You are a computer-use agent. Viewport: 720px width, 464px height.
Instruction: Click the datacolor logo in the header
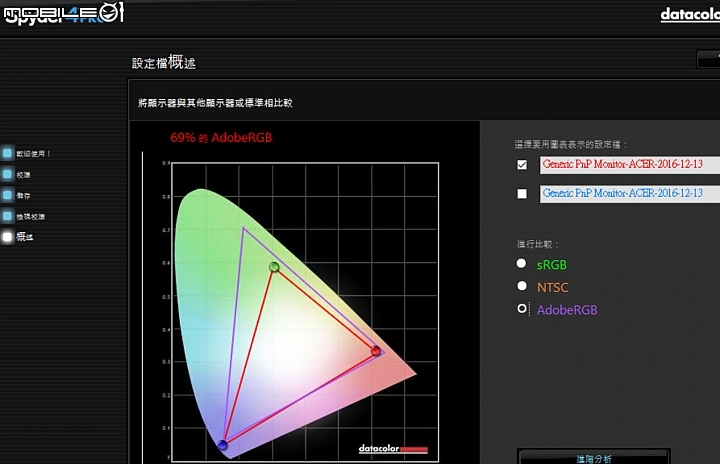click(690, 15)
